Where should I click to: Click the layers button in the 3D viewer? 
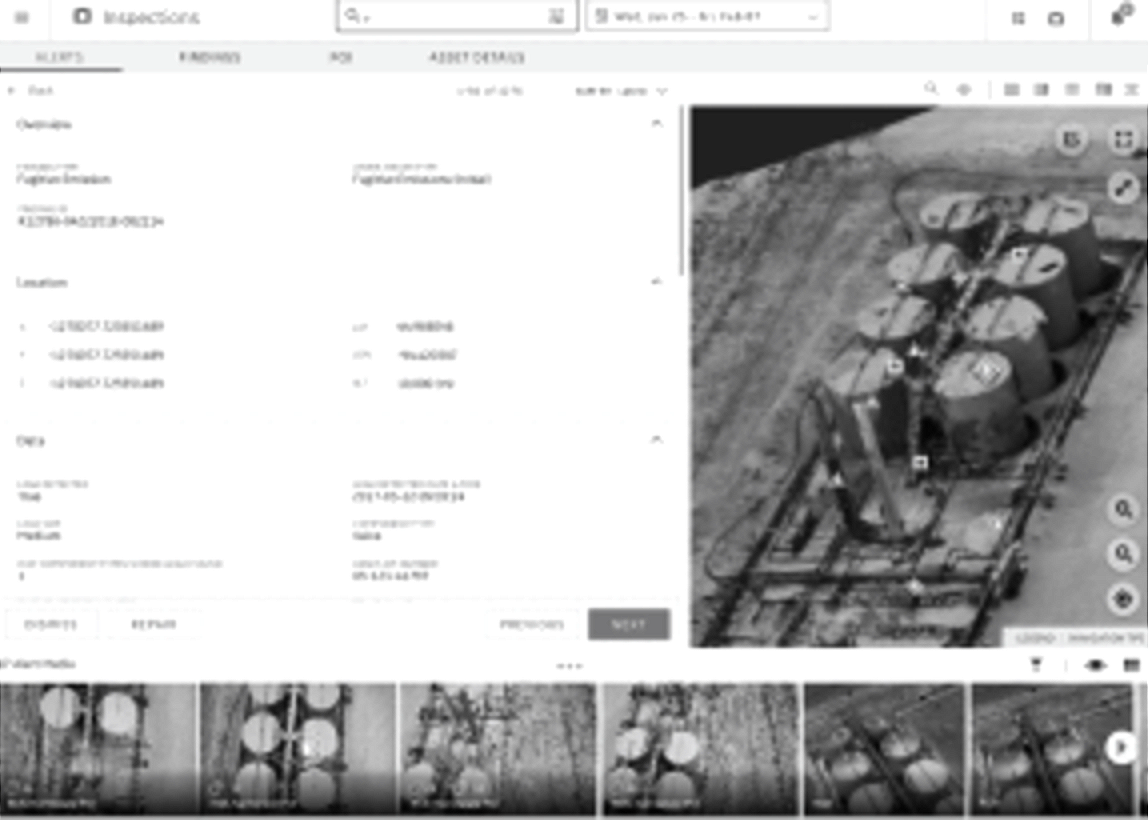point(1072,139)
